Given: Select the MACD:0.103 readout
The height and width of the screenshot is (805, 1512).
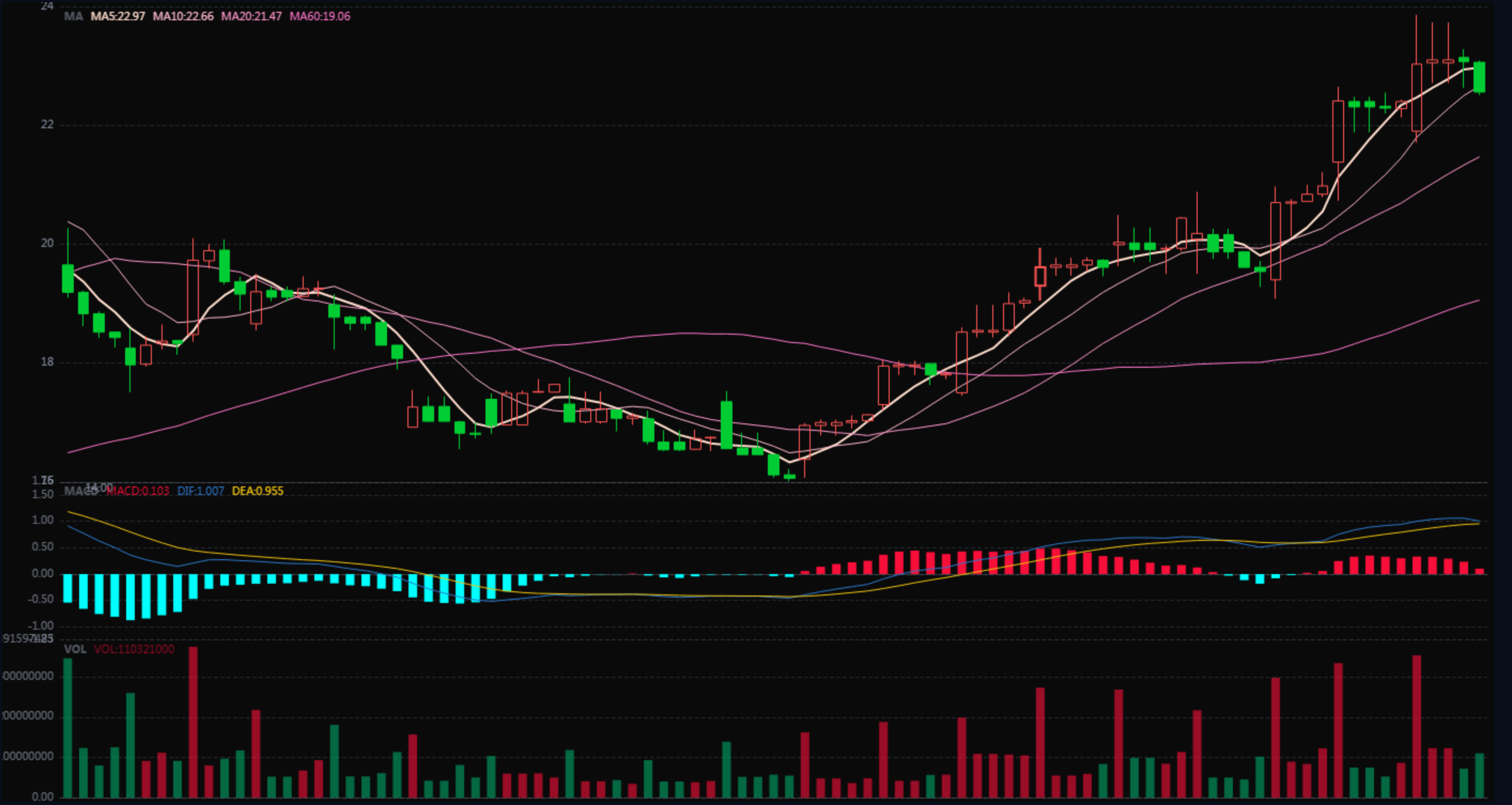Looking at the screenshot, I should point(138,491).
